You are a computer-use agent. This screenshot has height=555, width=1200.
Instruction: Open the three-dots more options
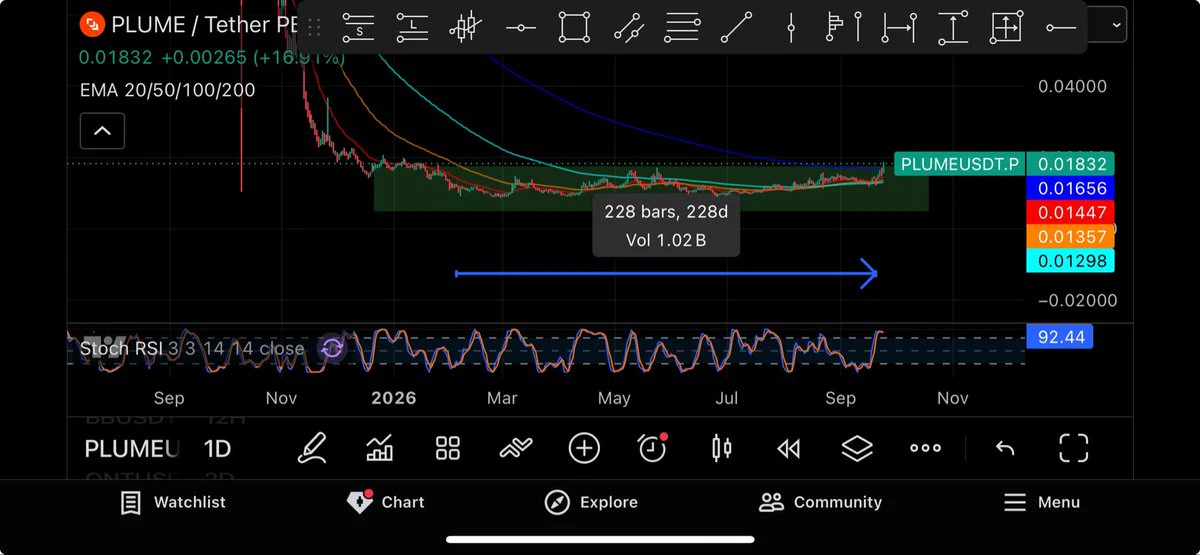tap(925, 448)
